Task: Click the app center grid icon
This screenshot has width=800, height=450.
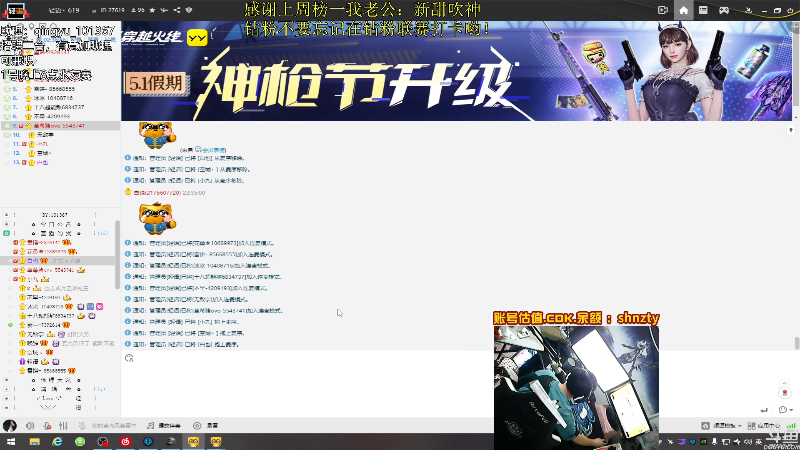Action: [x=752, y=426]
